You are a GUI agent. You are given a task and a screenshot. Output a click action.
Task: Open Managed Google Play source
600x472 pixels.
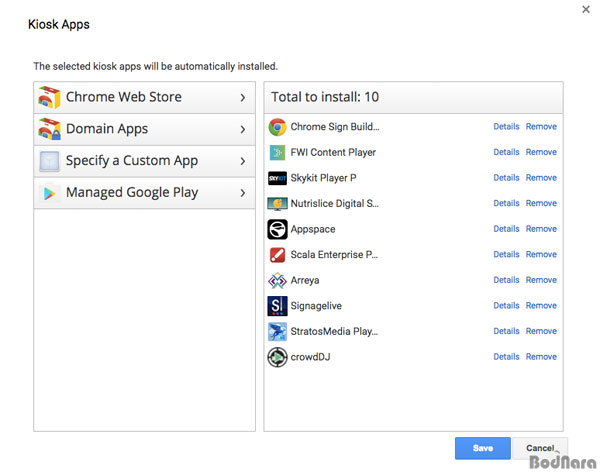(144, 193)
